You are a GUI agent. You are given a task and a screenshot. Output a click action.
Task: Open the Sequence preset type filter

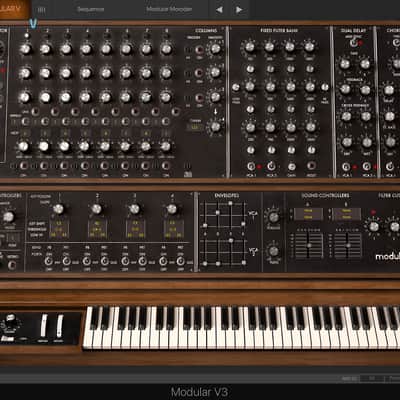(90, 10)
